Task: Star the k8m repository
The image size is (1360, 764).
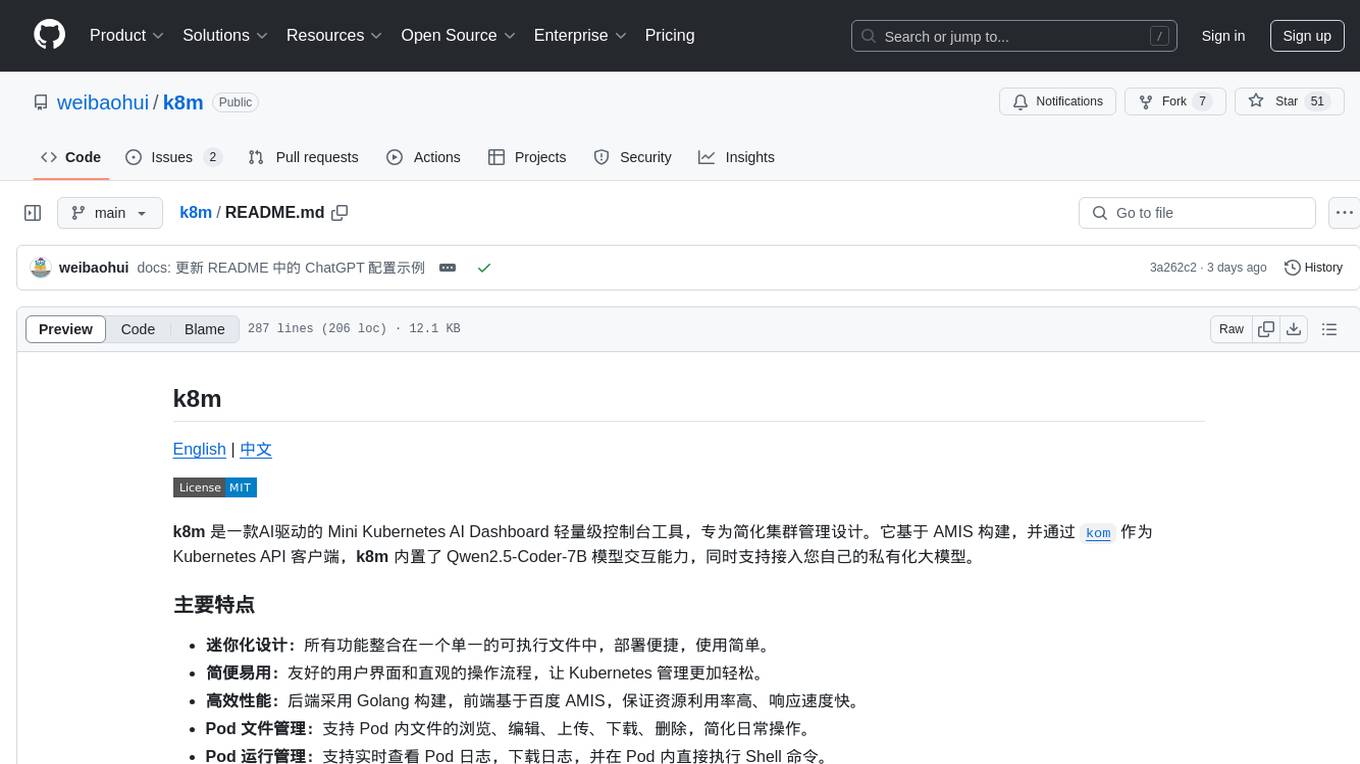Action: click(1289, 102)
